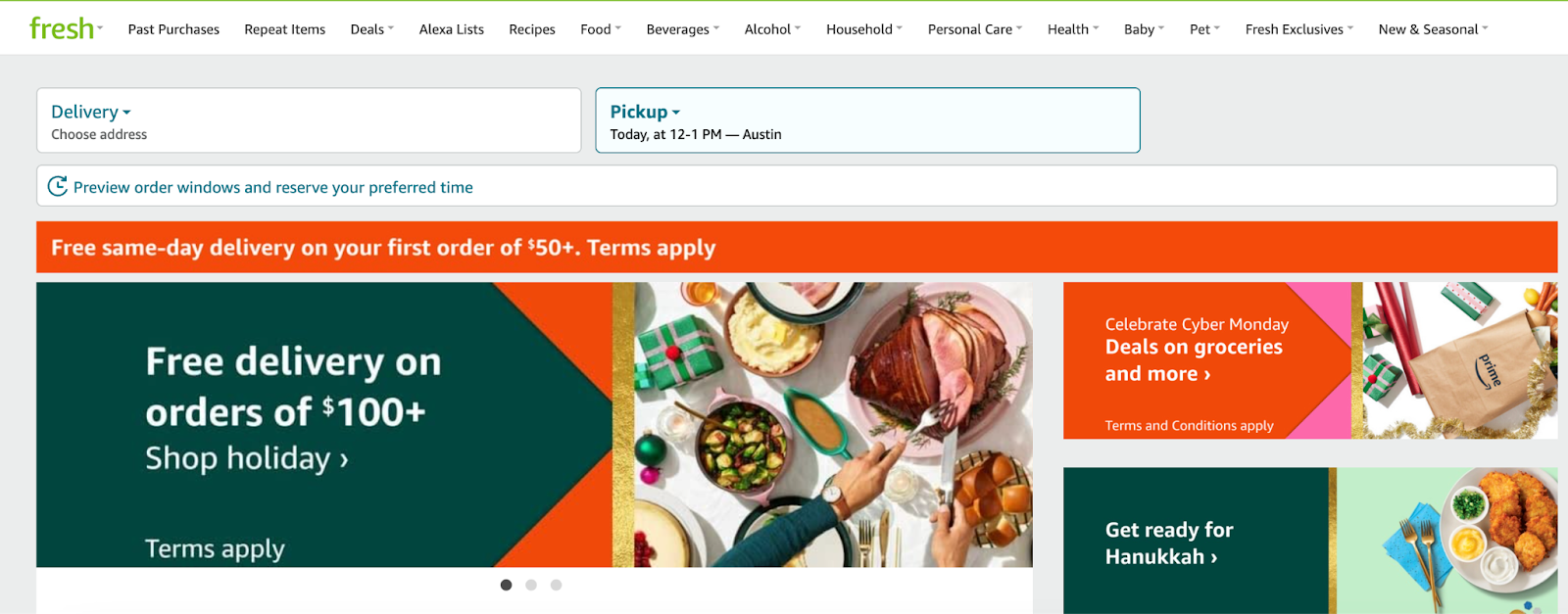Open the Beverages category menu
The height and width of the screenshot is (614, 1568).
point(683,29)
